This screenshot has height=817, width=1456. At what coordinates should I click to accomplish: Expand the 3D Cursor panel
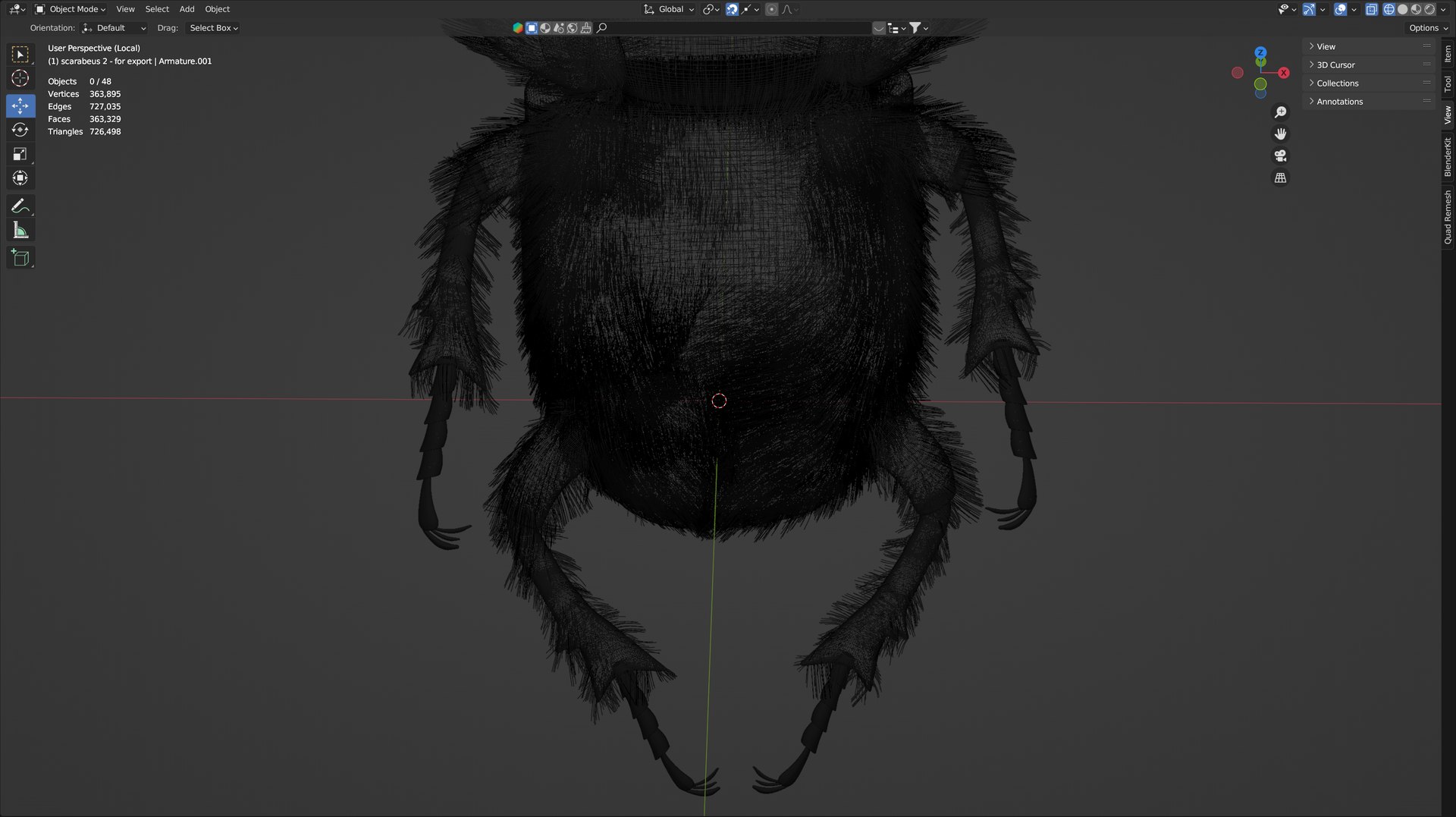[x=1370, y=64]
